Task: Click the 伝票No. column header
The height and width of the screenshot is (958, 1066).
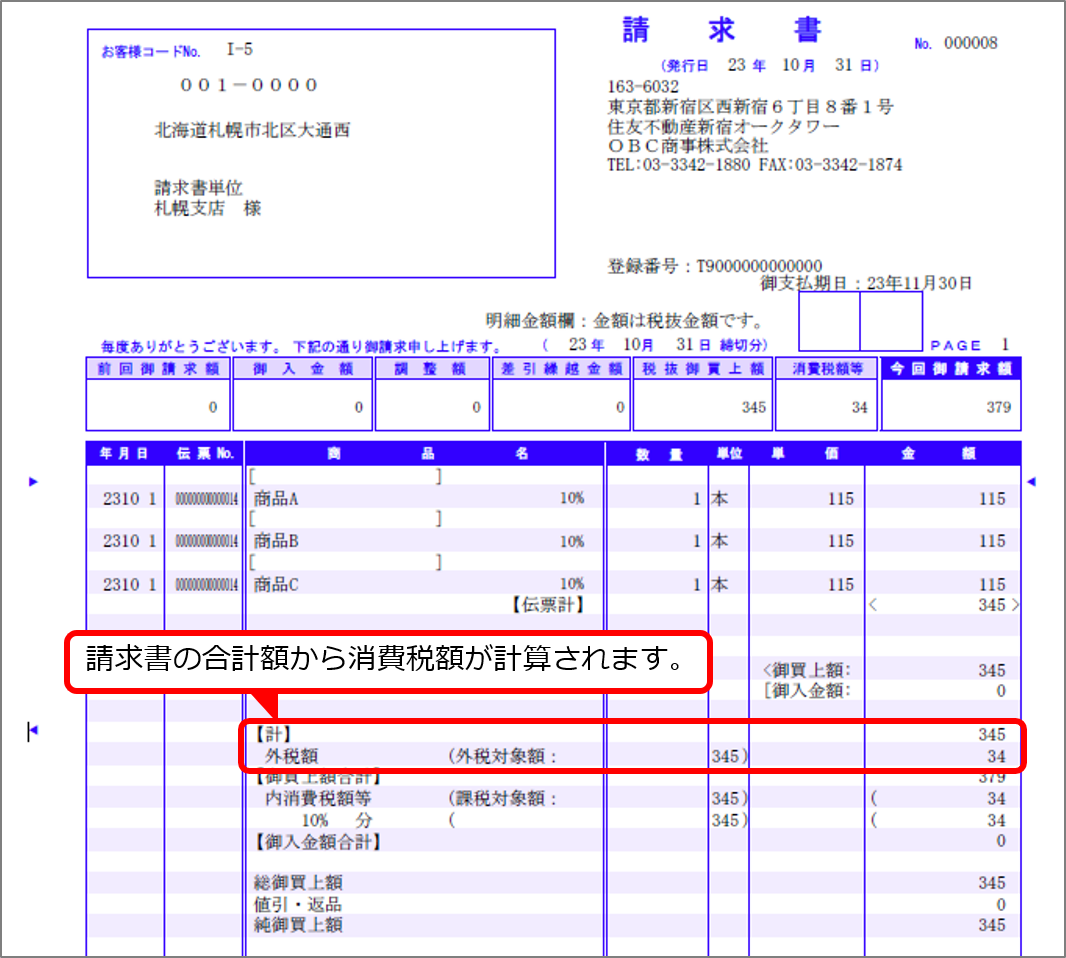Action: (205, 454)
